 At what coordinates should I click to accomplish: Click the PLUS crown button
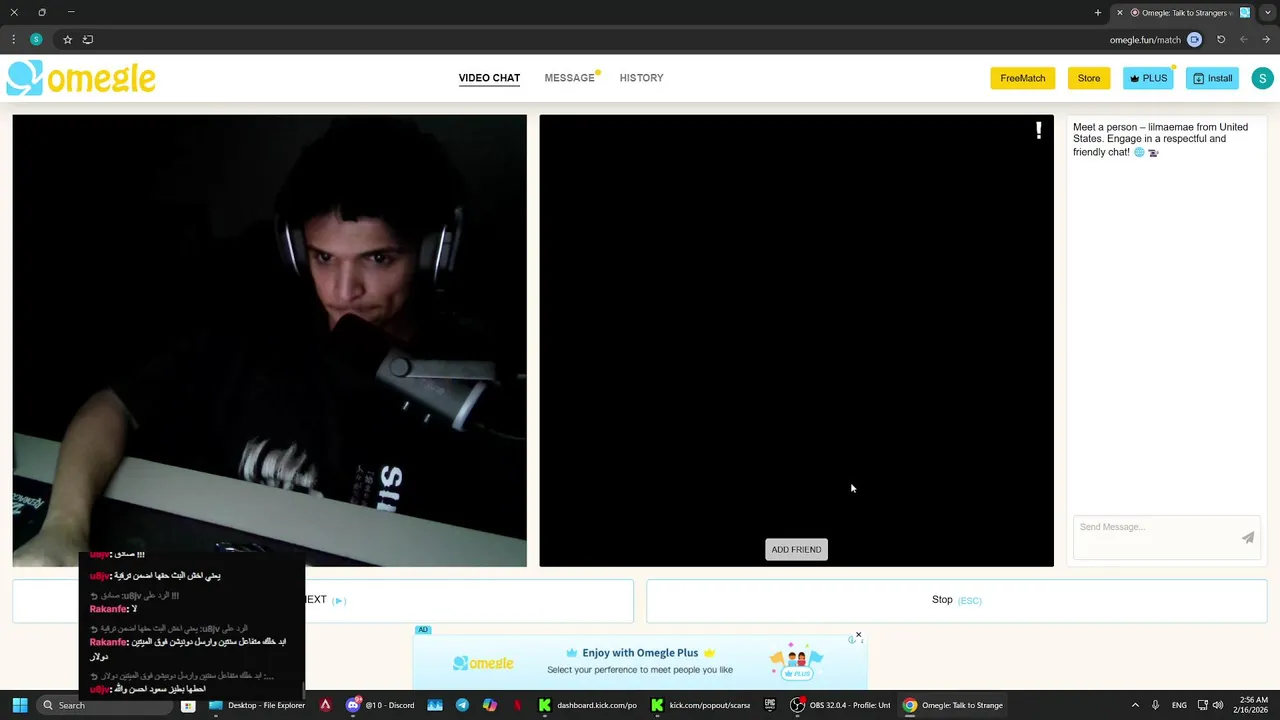pyautogui.click(x=1148, y=78)
